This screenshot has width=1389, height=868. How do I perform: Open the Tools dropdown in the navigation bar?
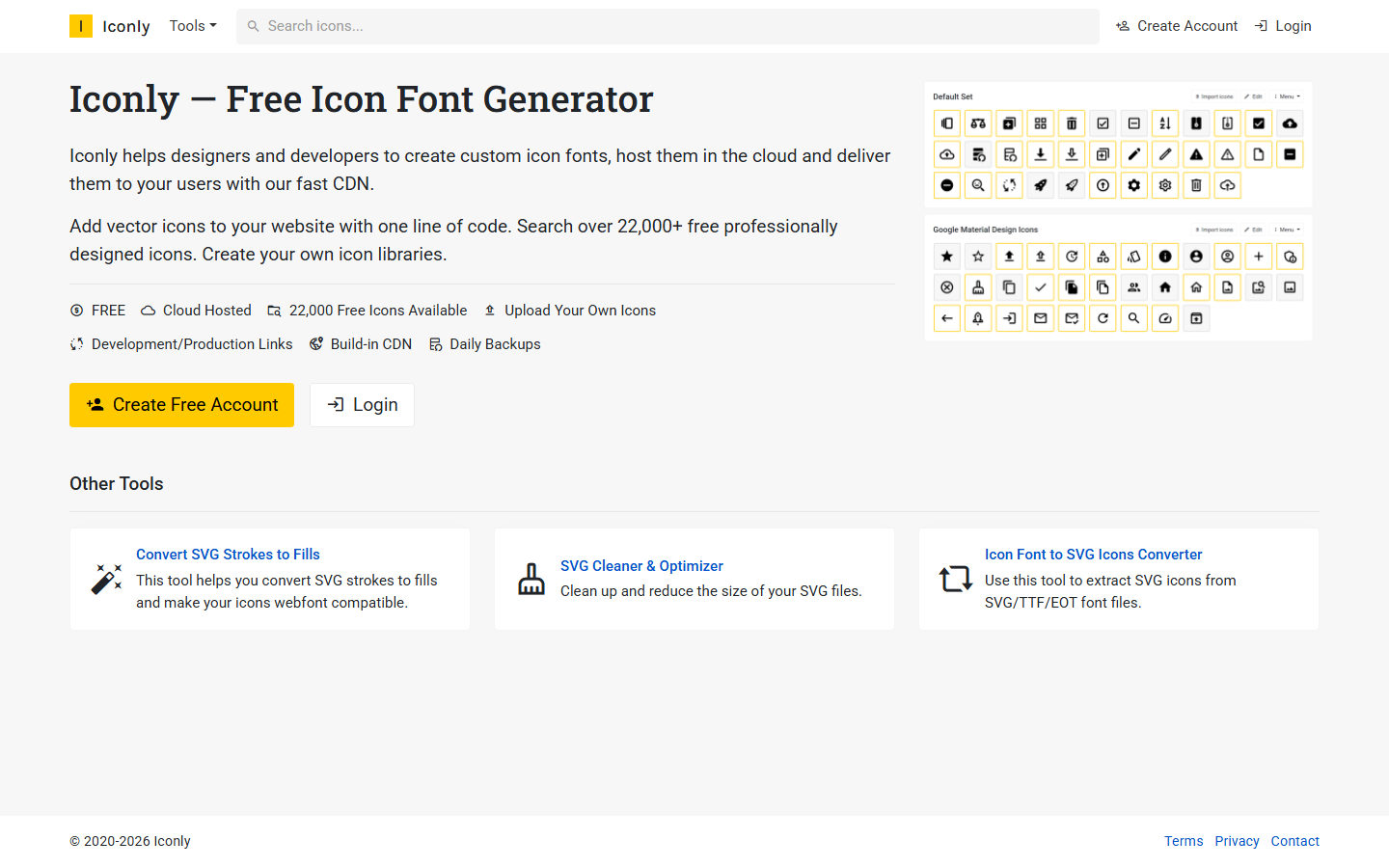click(192, 25)
